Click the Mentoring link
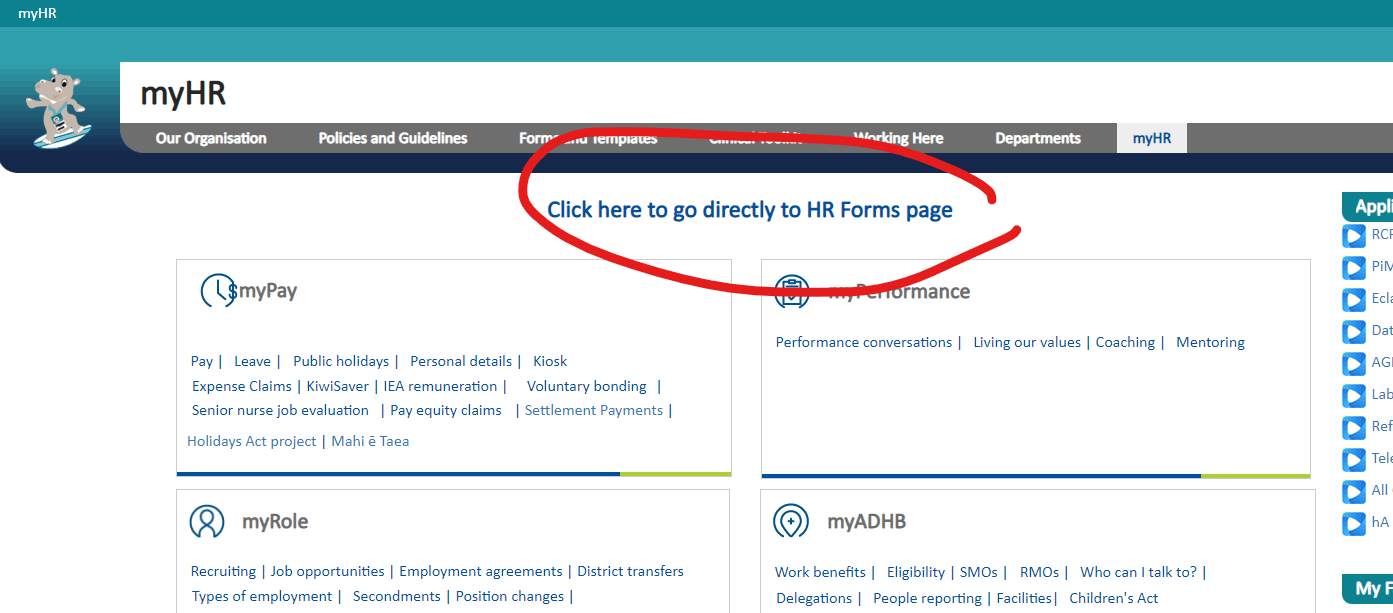 (1210, 342)
